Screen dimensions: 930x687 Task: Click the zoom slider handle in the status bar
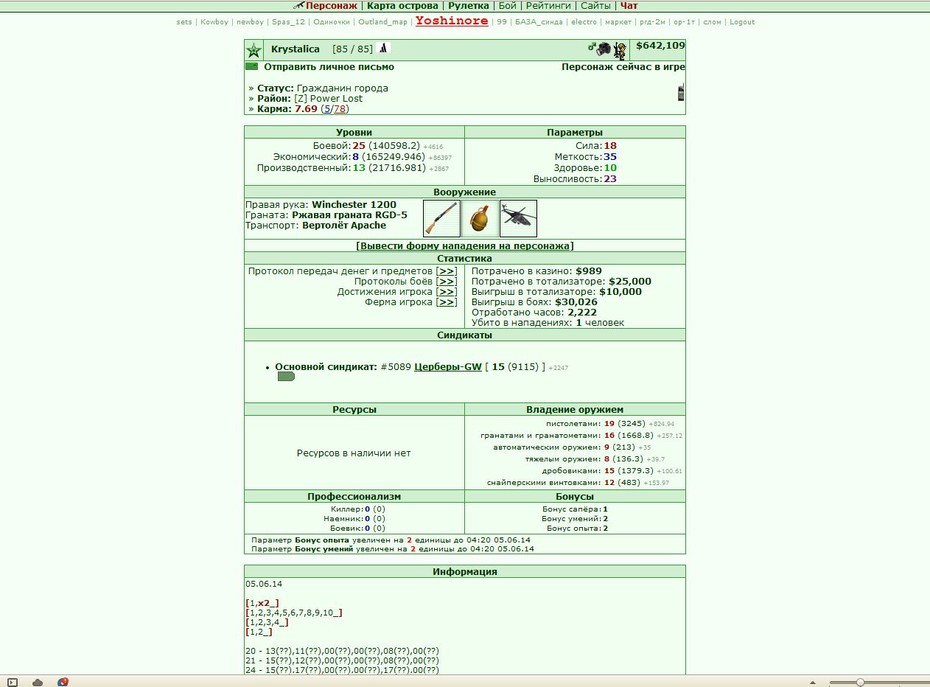click(859, 682)
